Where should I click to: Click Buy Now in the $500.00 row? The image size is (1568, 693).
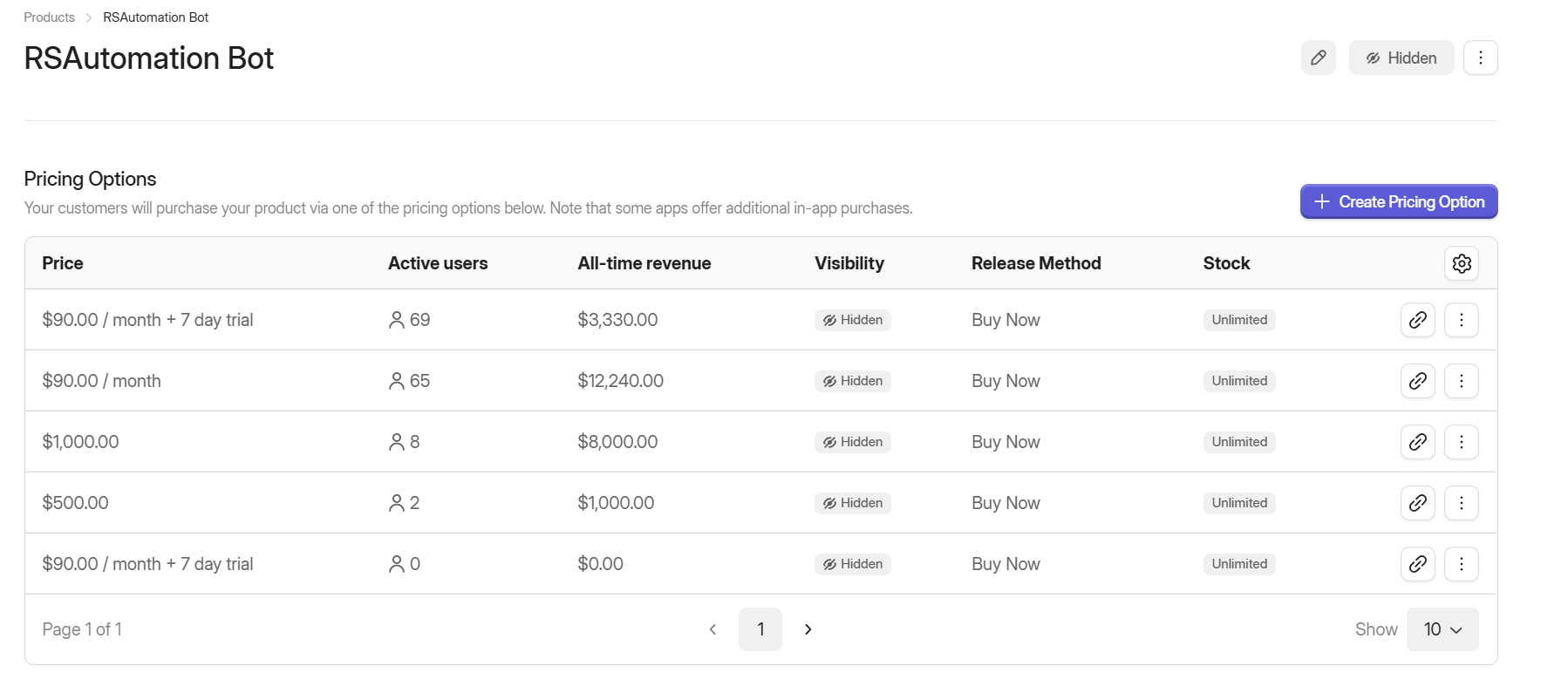pyautogui.click(x=1006, y=503)
